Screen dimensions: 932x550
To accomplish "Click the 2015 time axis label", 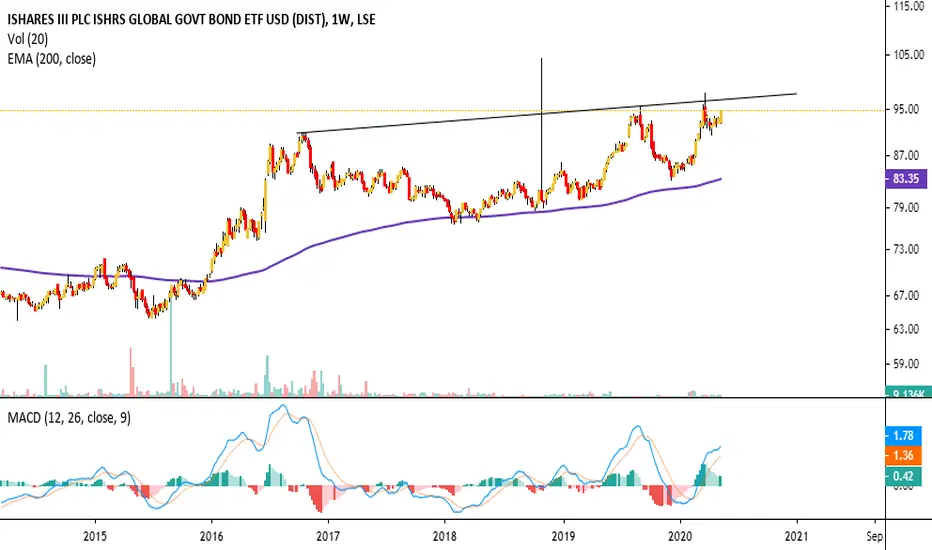I will coord(95,536).
